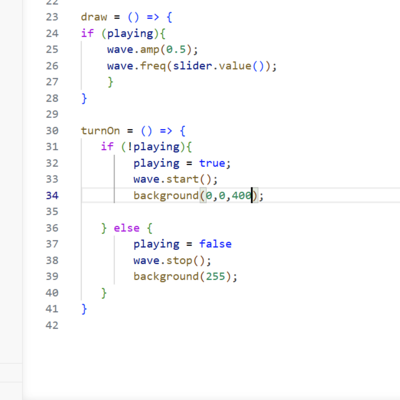Click line number 42 in the gutter
400x400 pixels.
tap(52, 325)
